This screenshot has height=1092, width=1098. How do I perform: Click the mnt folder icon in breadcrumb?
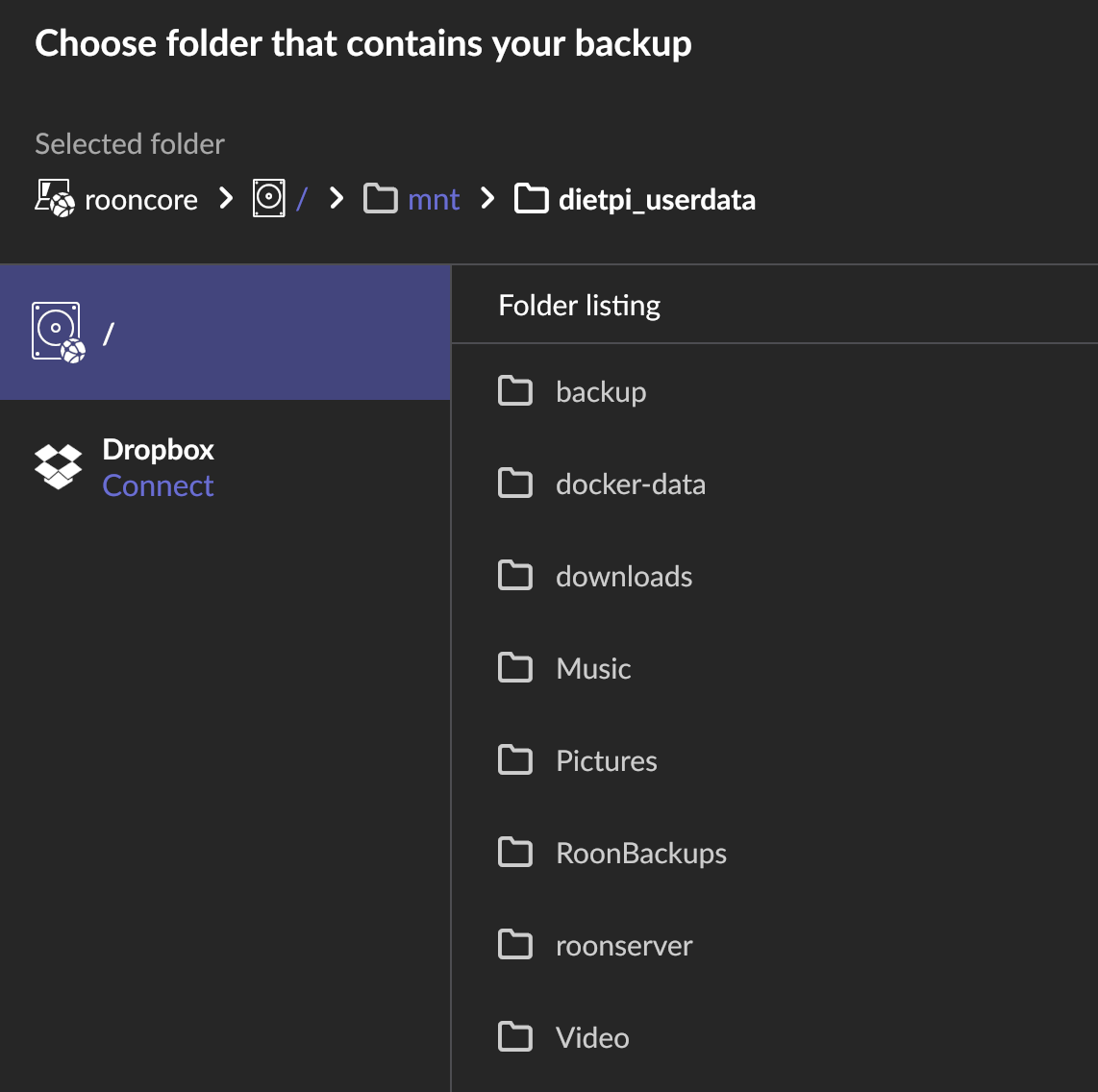[381, 199]
